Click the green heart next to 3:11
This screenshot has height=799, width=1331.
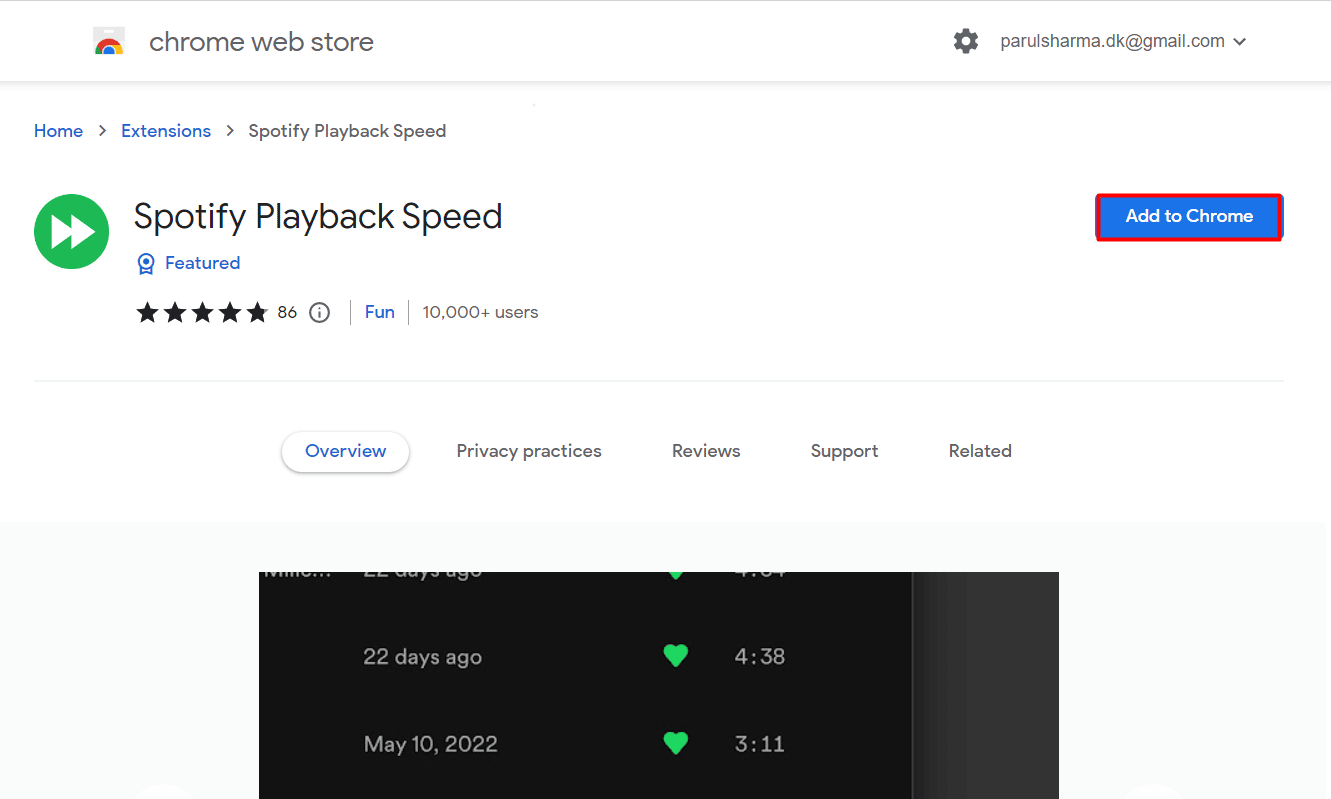[x=676, y=743]
